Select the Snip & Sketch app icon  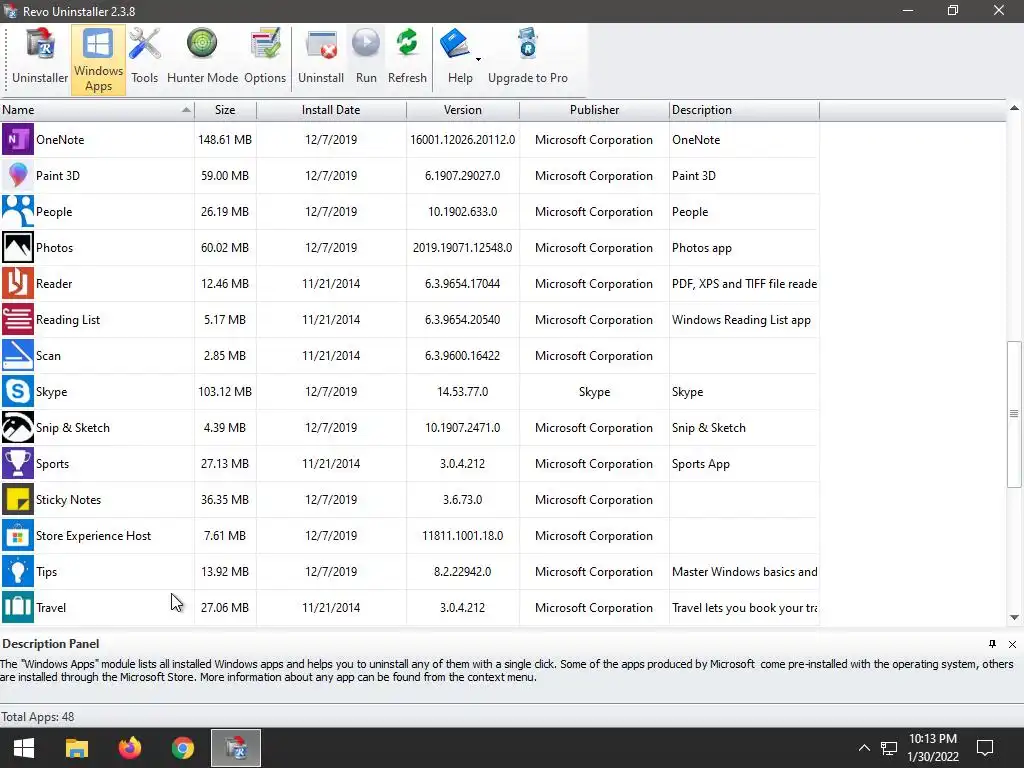point(18,427)
